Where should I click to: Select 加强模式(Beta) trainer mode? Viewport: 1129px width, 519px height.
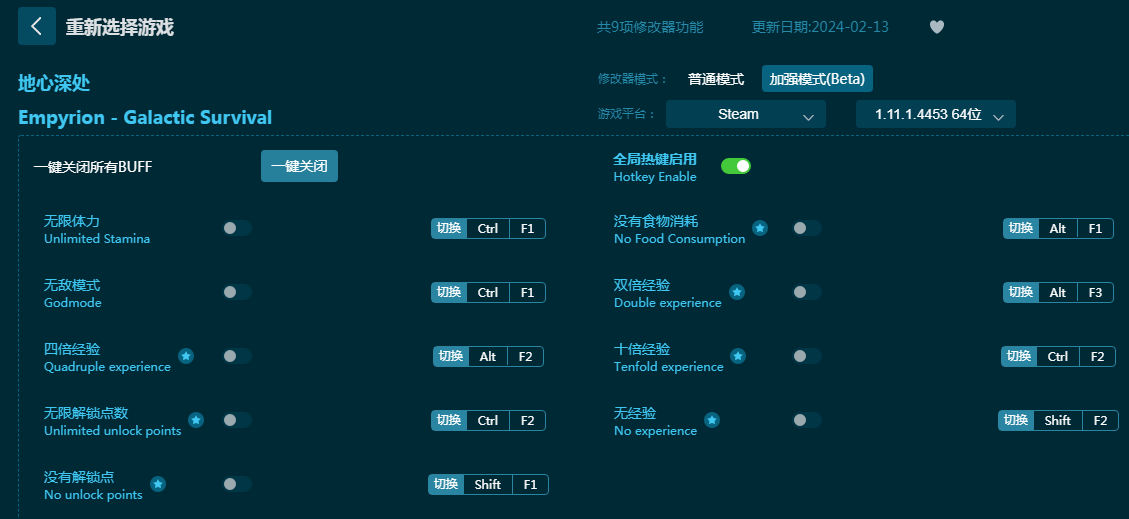tap(817, 78)
